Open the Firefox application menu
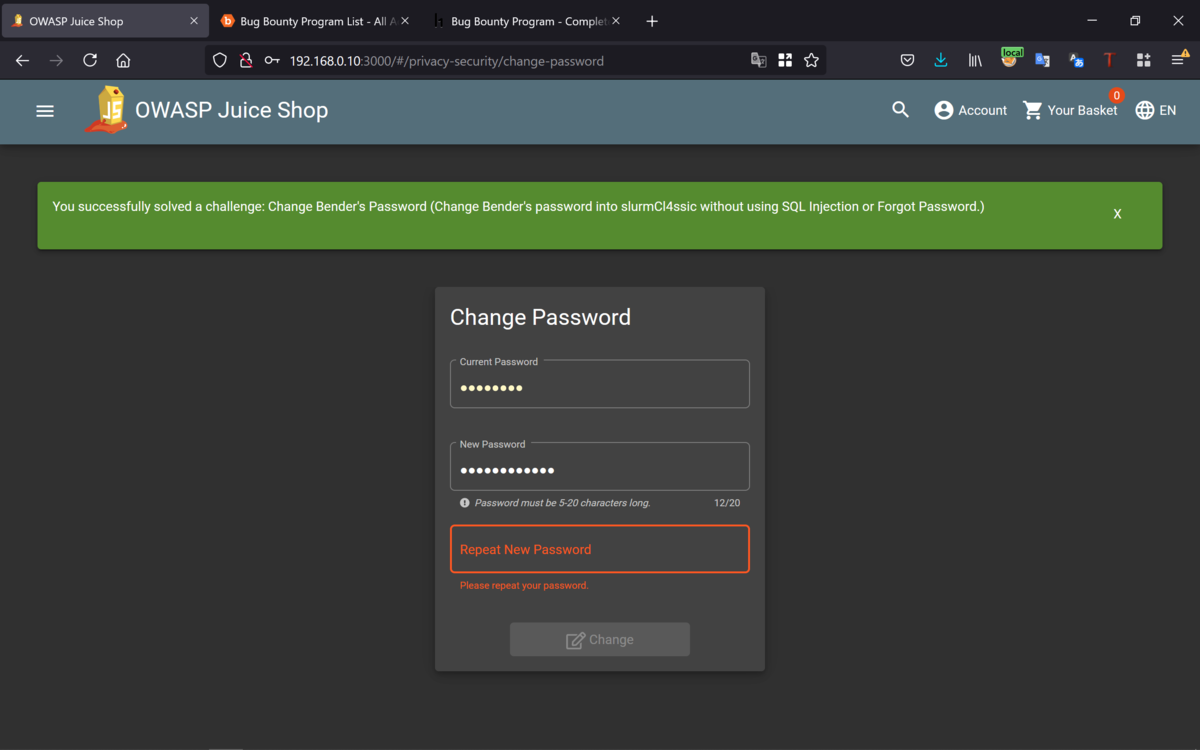1200x750 pixels. (1179, 60)
